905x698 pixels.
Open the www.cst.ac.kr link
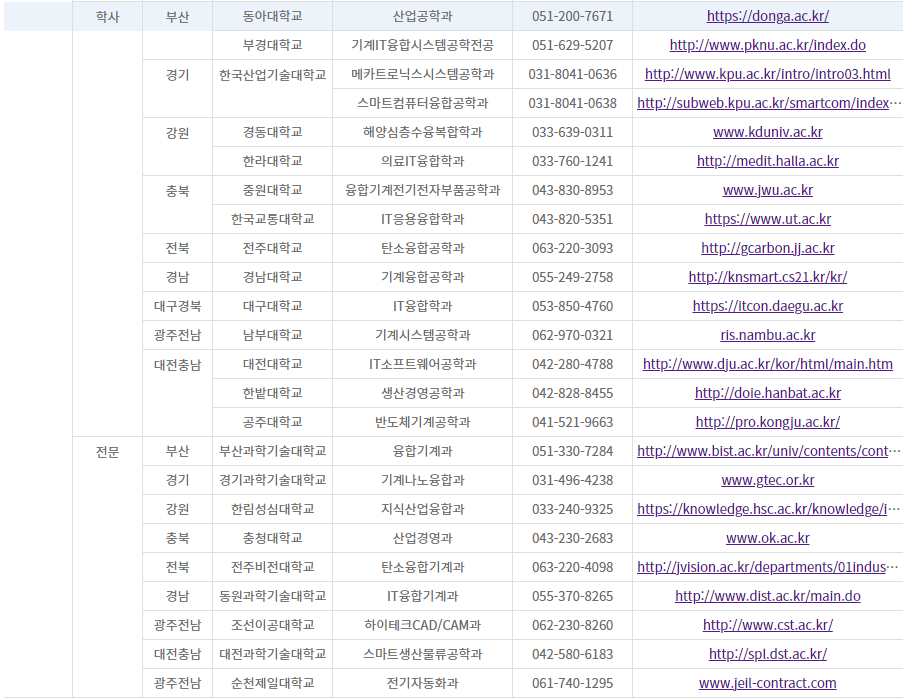[768, 625]
